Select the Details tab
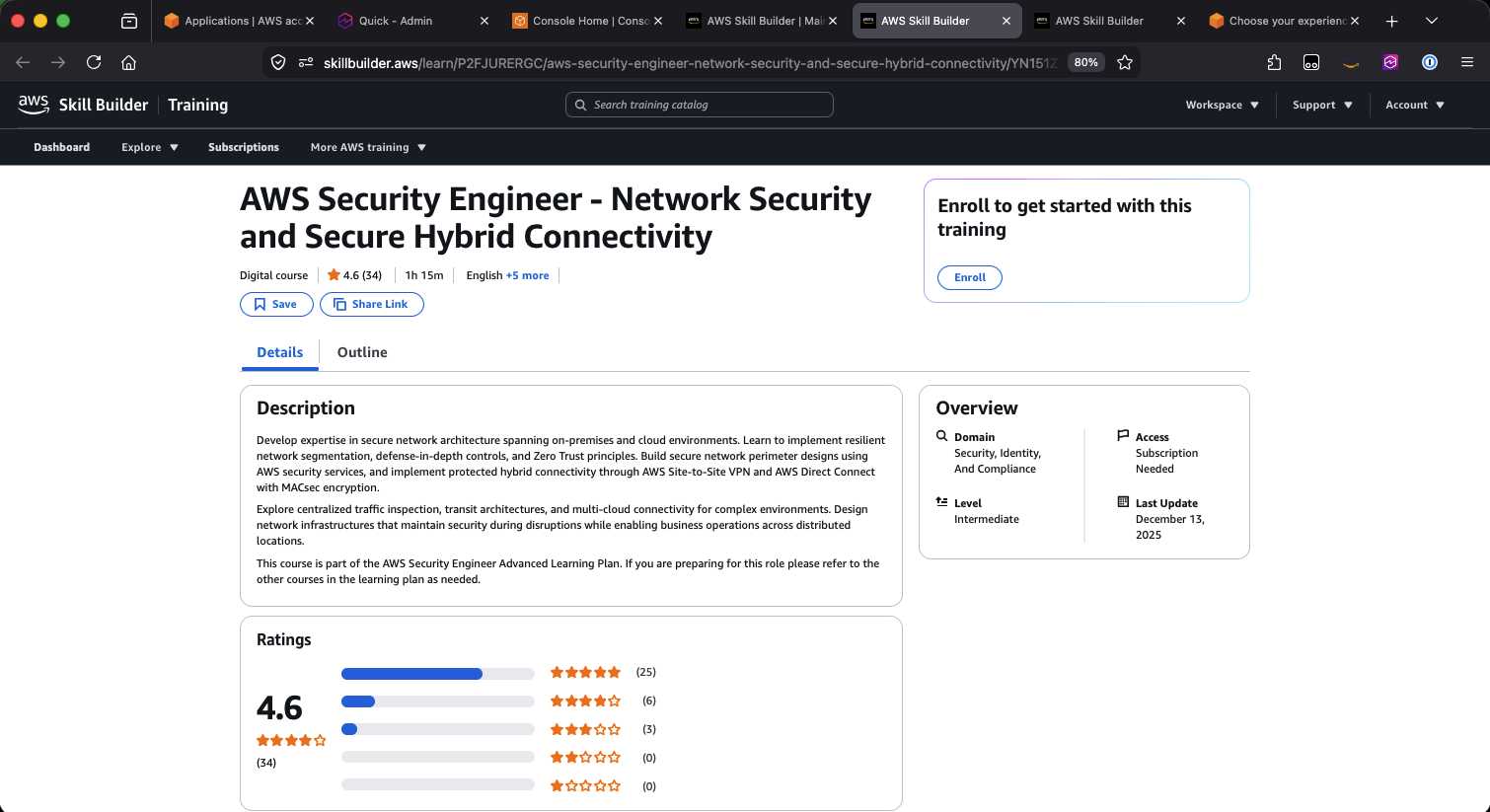 pos(280,352)
